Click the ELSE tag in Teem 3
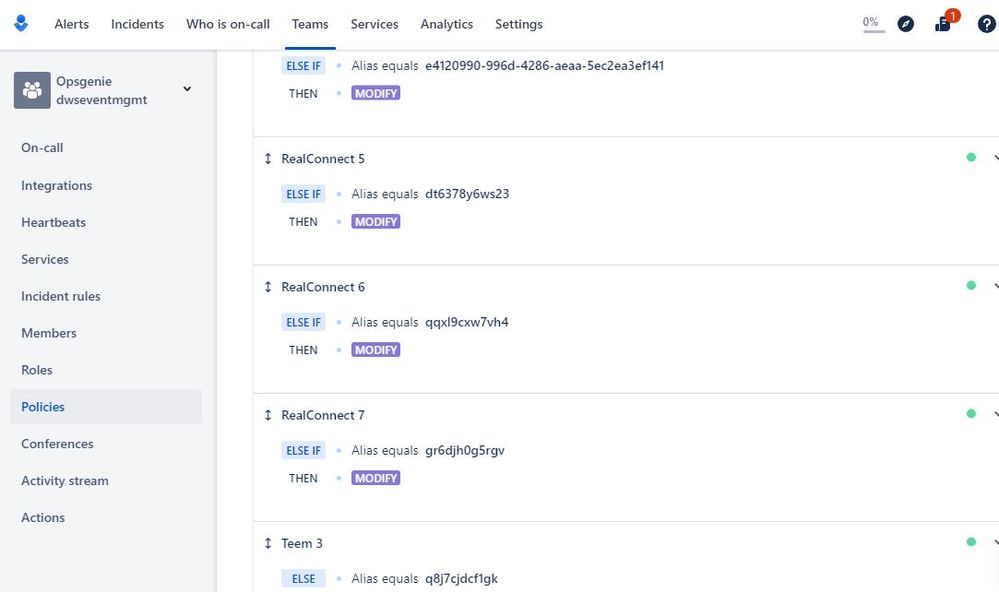Image resolution: width=999 pixels, height=592 pixels. (303, 578)
